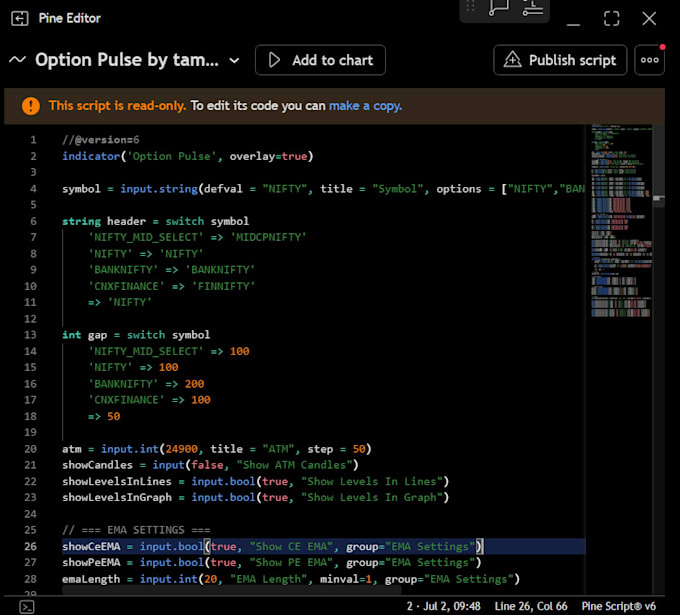Toggle fullscreen mode for Pine Editor
Image resolution: width=680 pixels, height=615 pixels.
[611, 19]
